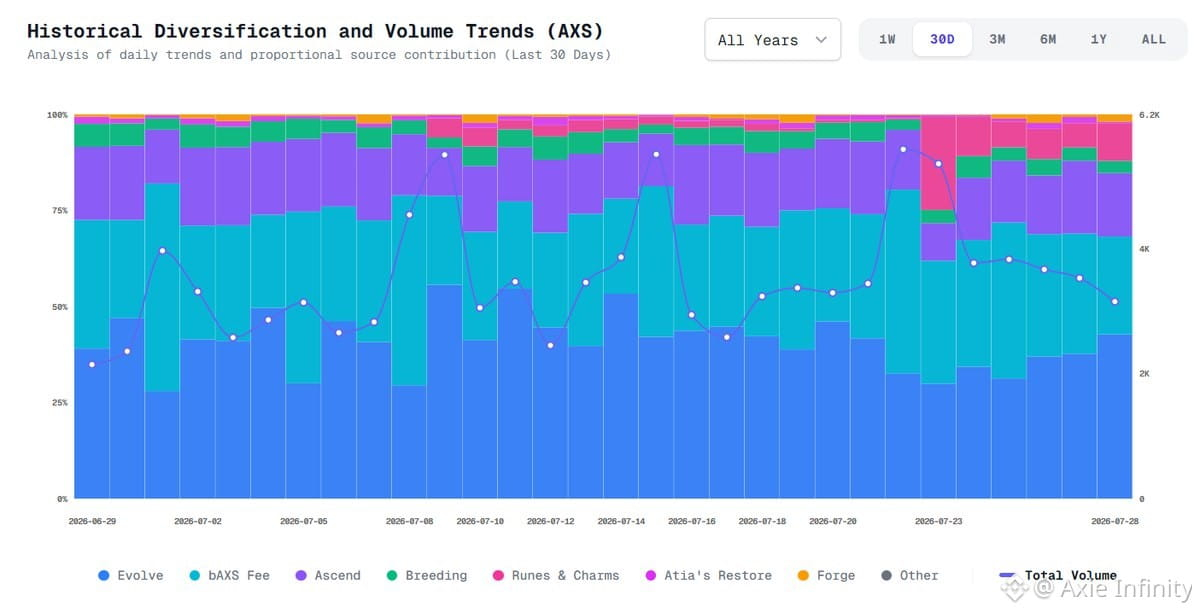Toggle Ascend series in the legend
The image size is (1200, 613).
pos(328,575)
